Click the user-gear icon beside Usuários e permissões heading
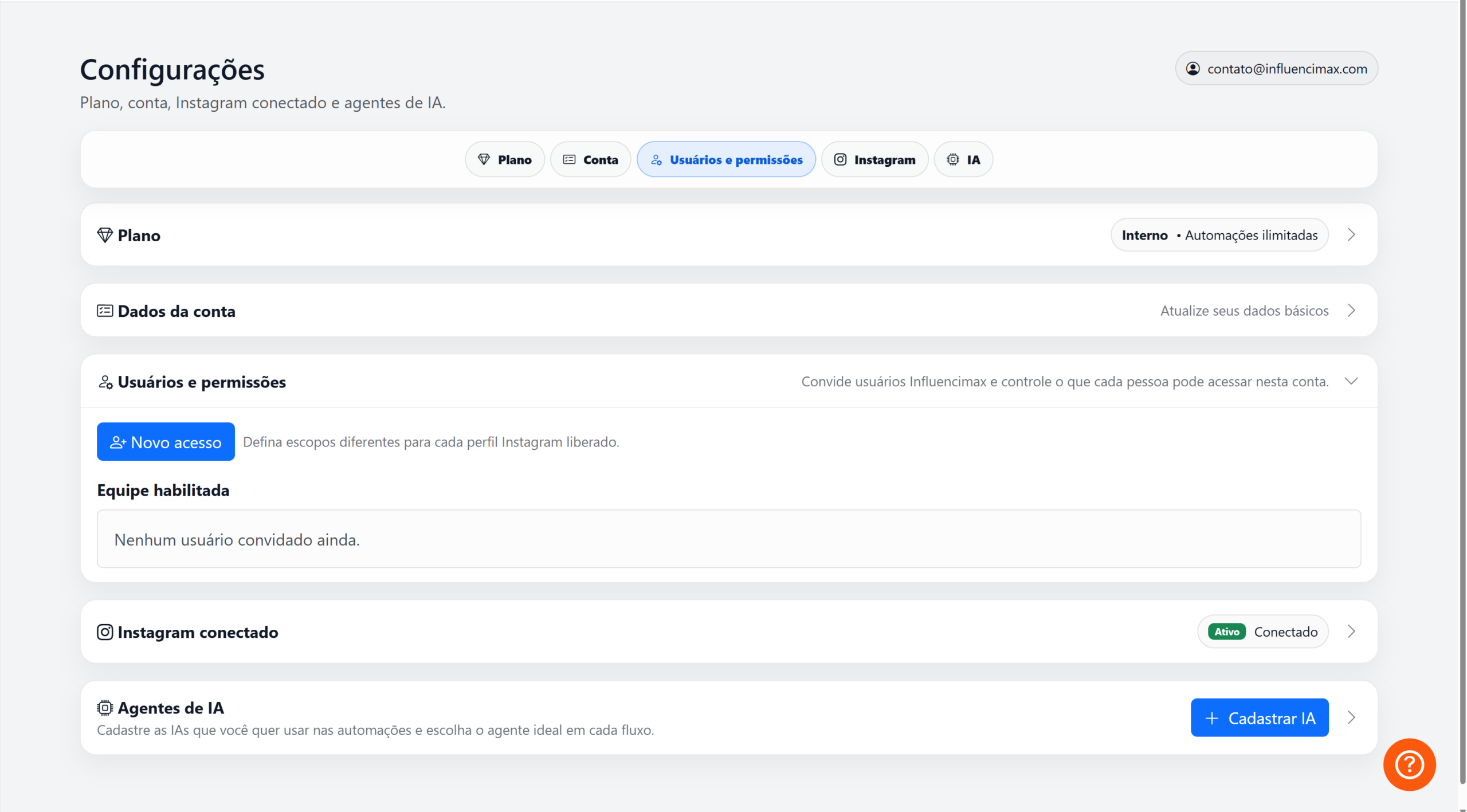 (105, 382)
